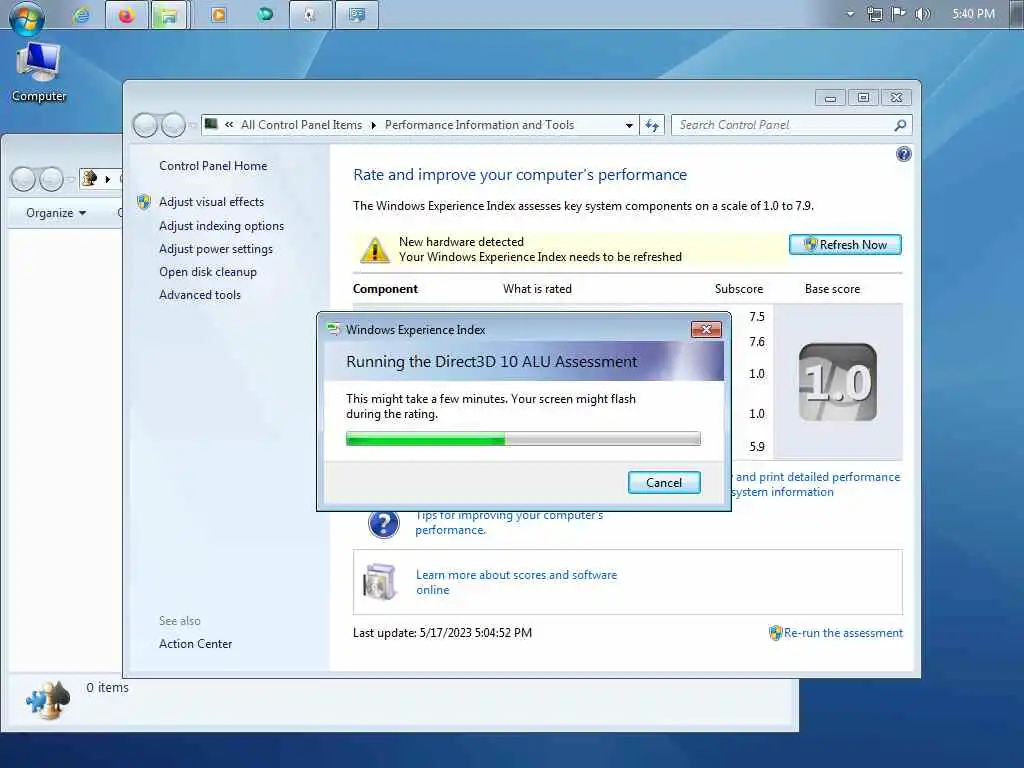Click the games icon in details pane

[48, 699]
